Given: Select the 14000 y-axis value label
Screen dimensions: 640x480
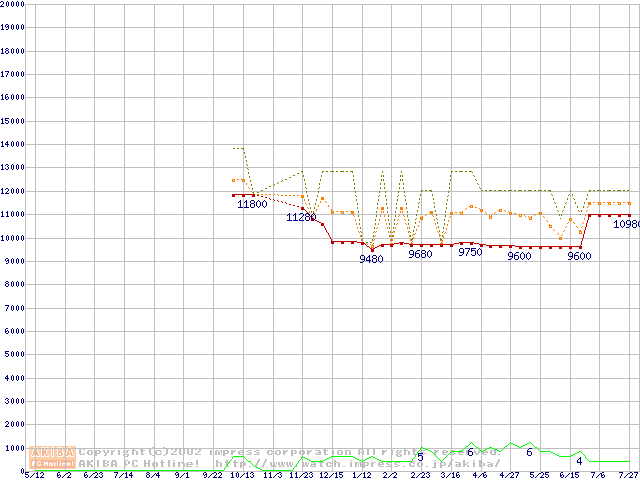Looking at the screenshot, I should click(13, 145).
